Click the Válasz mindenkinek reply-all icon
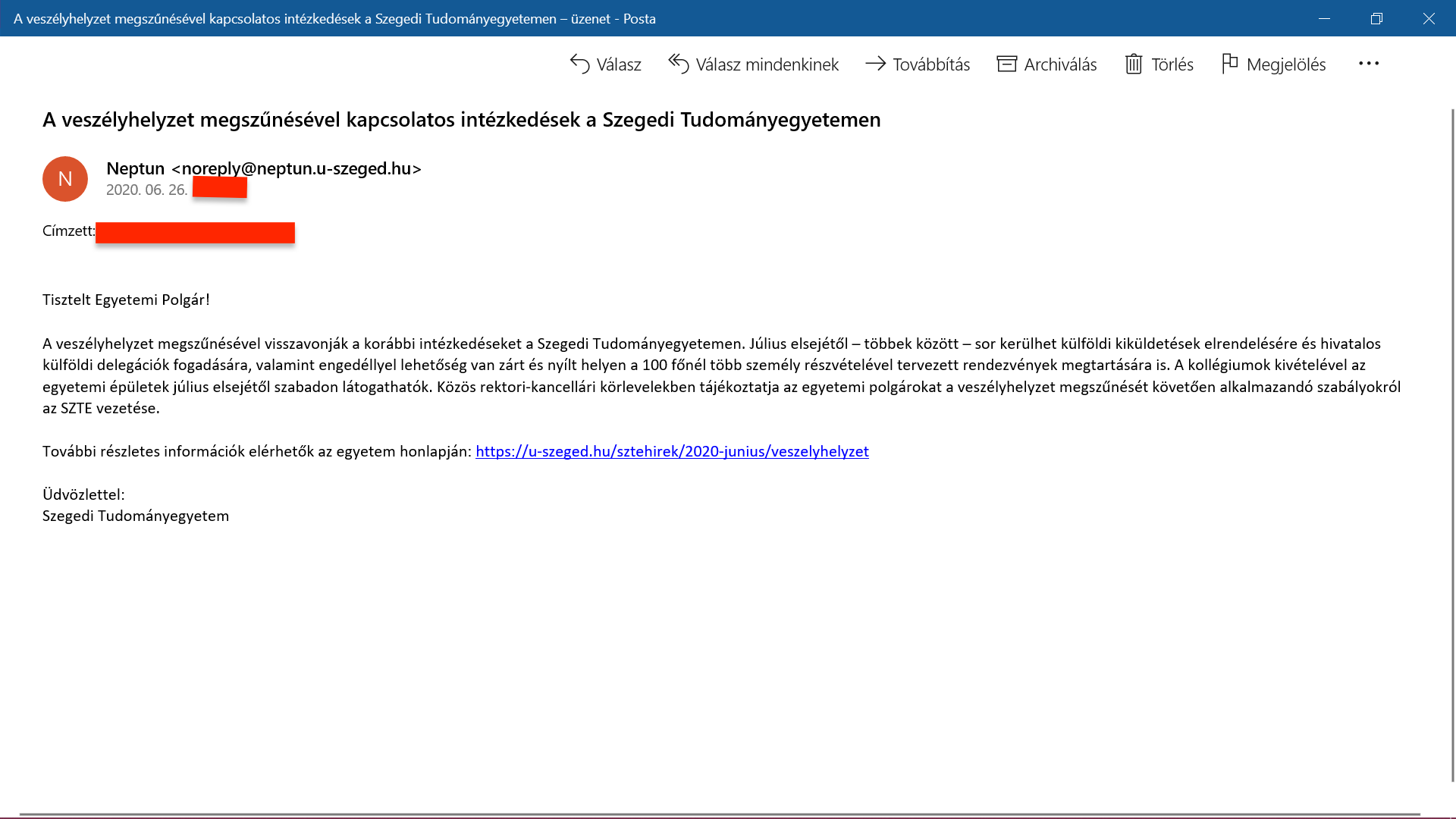Viewport: 1456px width, 819px height. point(679,64)
